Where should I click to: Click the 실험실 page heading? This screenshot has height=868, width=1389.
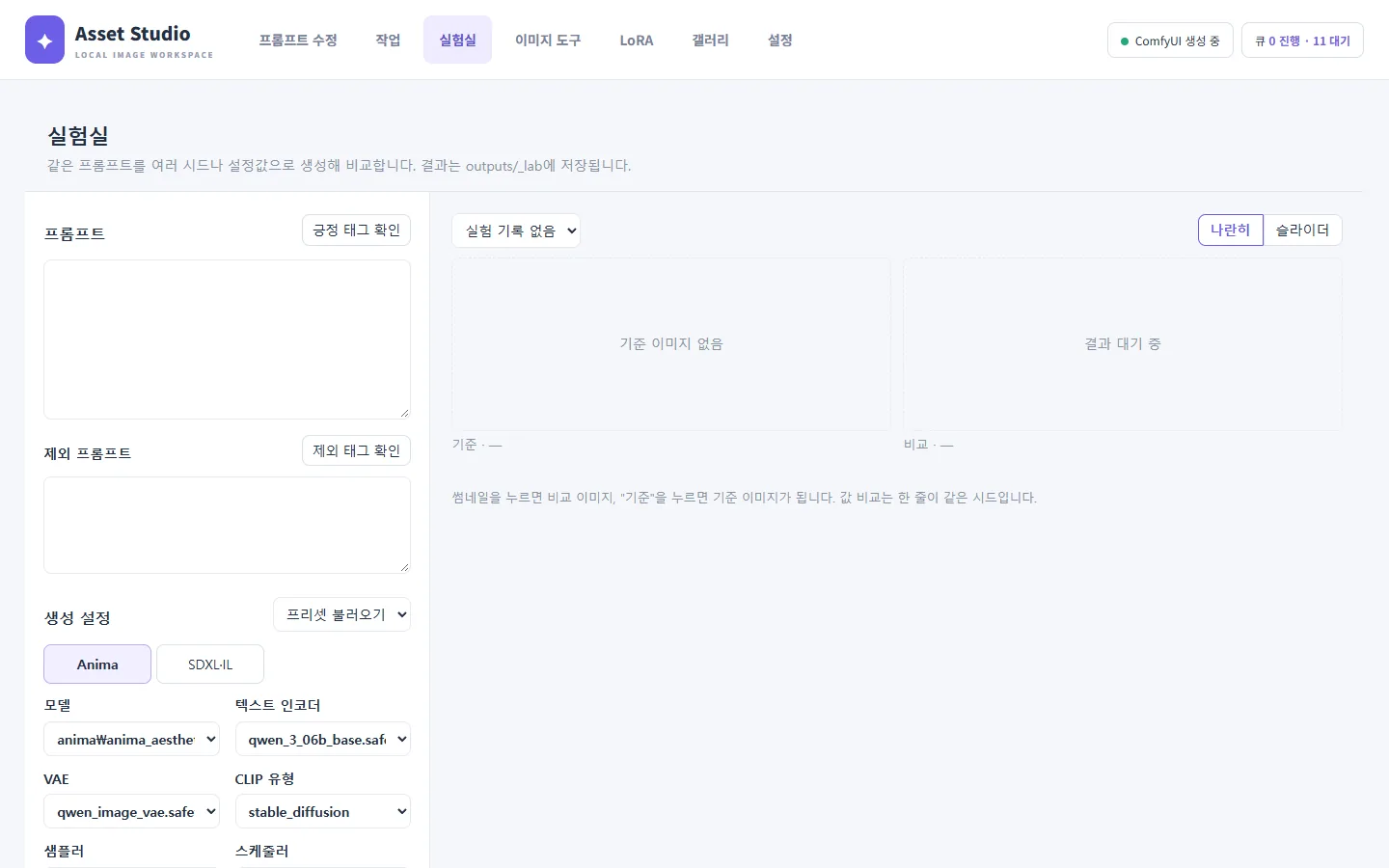tap(78, 136)
